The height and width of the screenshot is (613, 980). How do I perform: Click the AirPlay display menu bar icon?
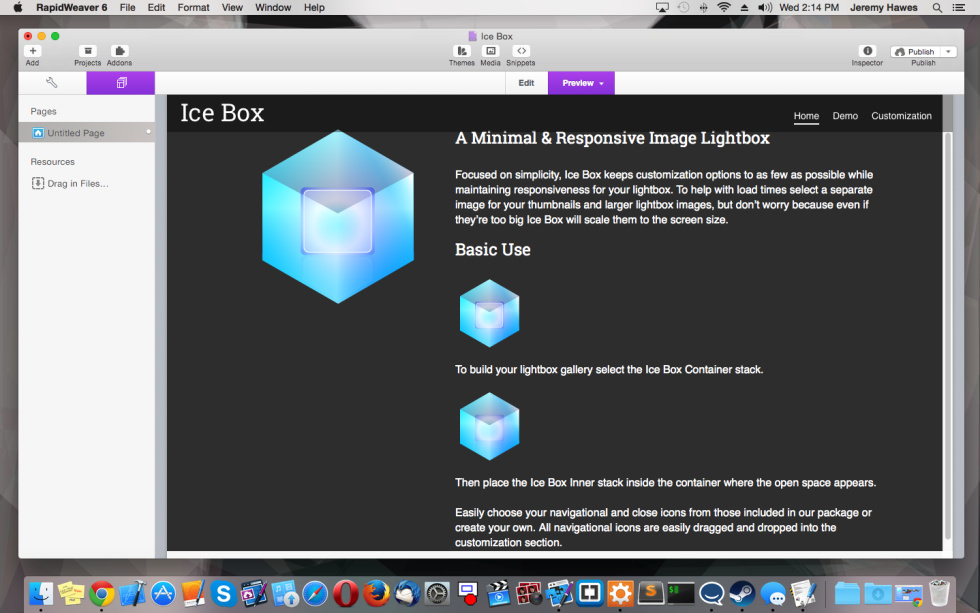[662, 7]
